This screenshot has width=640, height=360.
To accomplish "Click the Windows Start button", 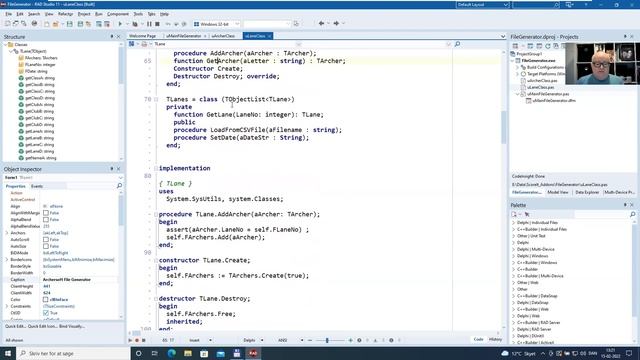I will pyautogui.click(x=8, y=353).
